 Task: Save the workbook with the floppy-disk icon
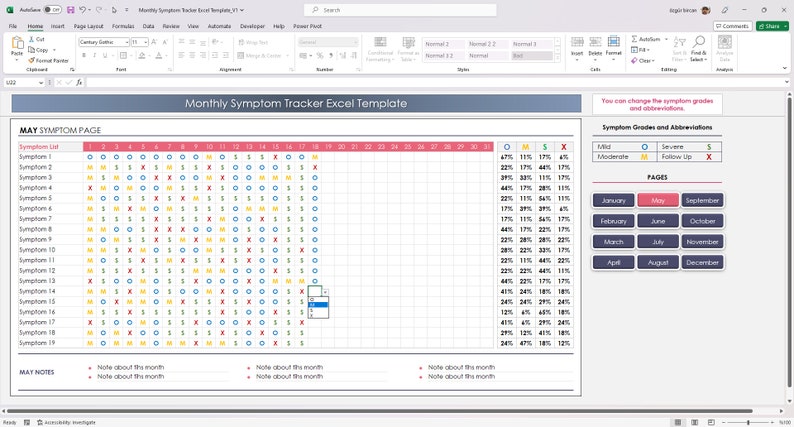point(70,10)
